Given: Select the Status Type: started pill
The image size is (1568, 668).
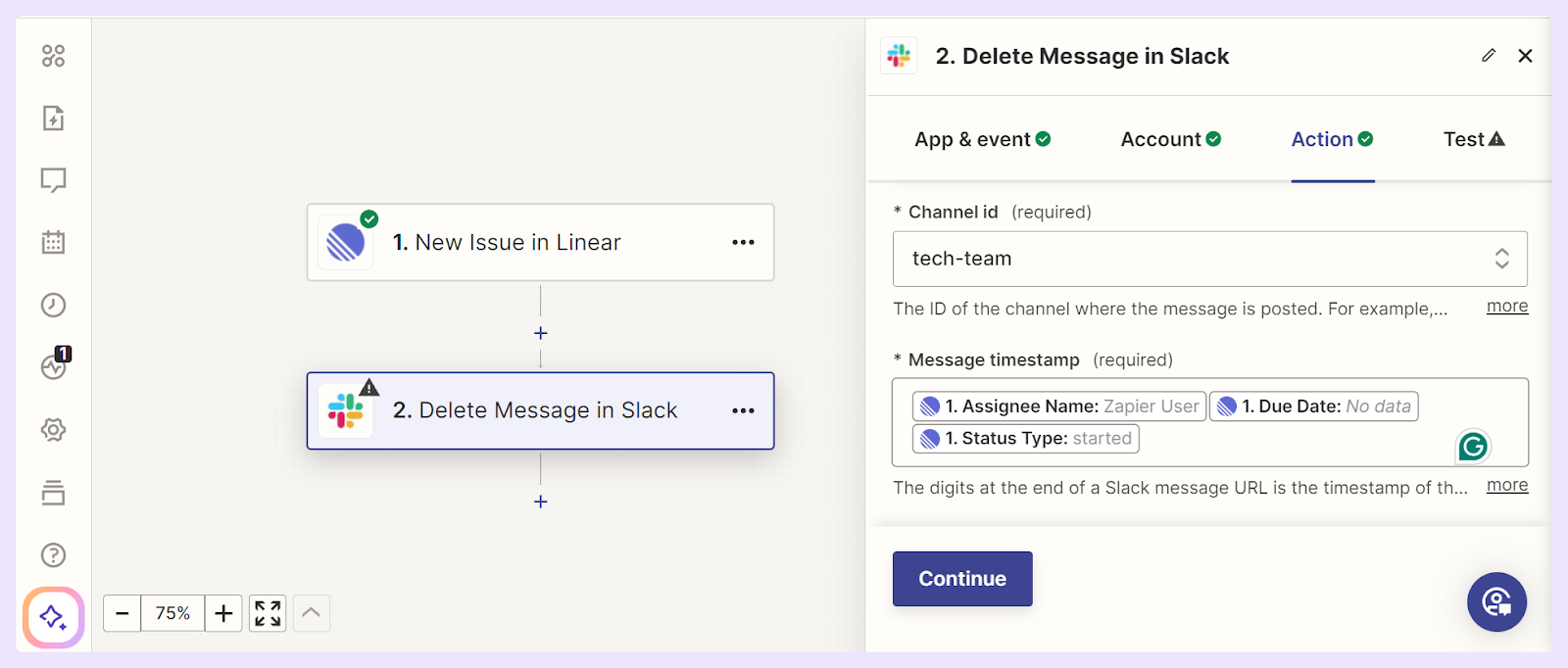Looking at the screenshot, I should [x=1026, y=439].
